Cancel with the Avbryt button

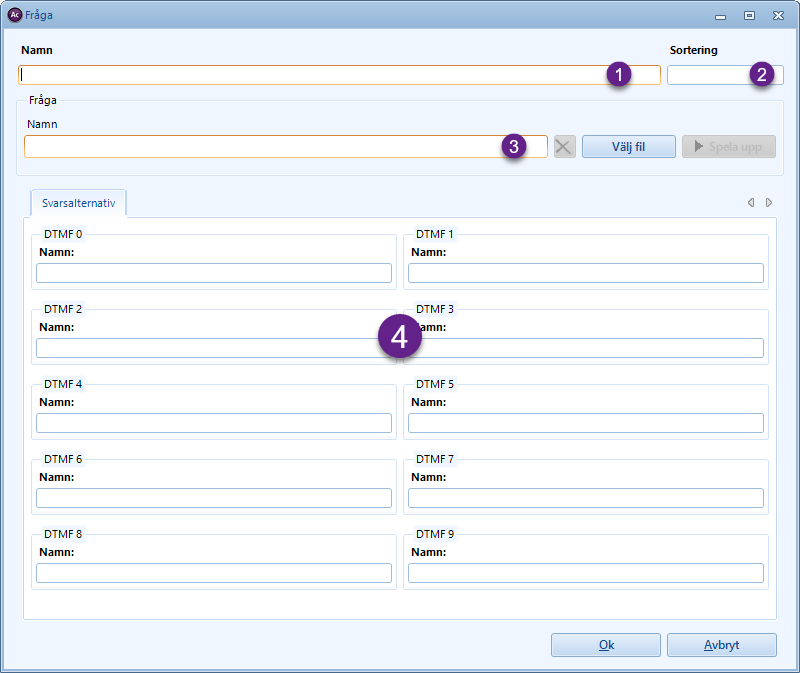tap(722, 645)
